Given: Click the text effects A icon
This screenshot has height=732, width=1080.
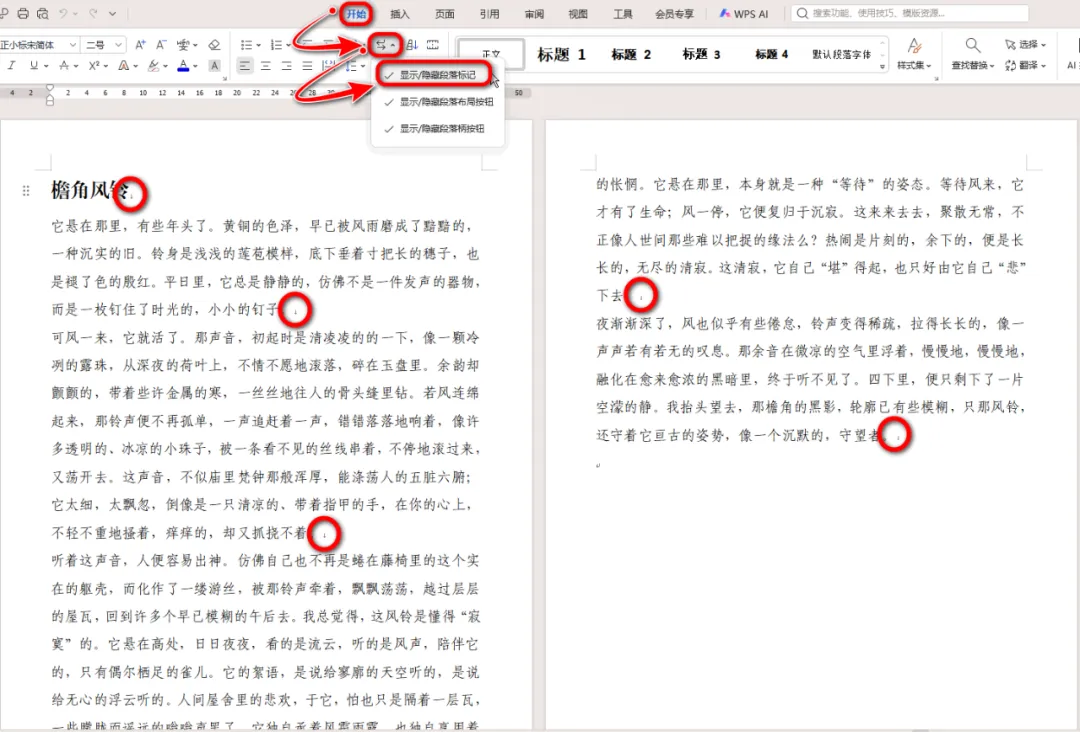Looking at the screenshot, I should click(x=123, y=65).
